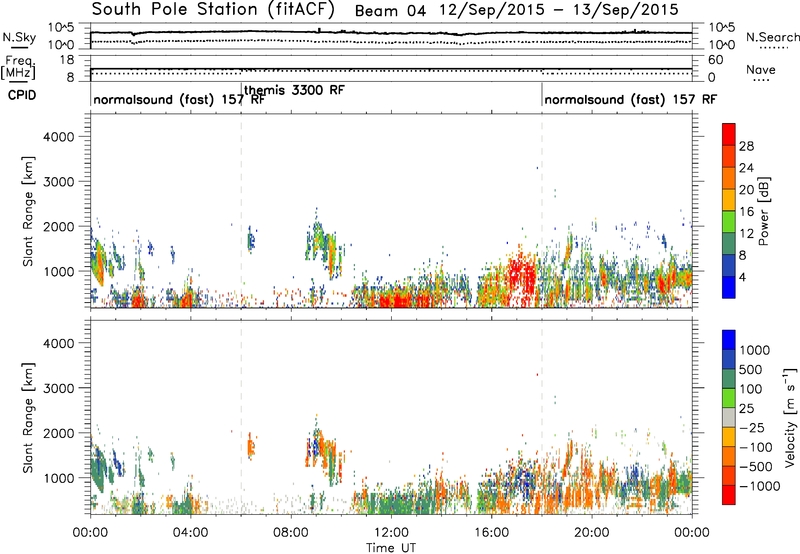The width and height of the screenshot is (800, 554).
Task: Click the second 'normalsound (fast) 157 RF' label after 18:00
Action: (631, 99)
